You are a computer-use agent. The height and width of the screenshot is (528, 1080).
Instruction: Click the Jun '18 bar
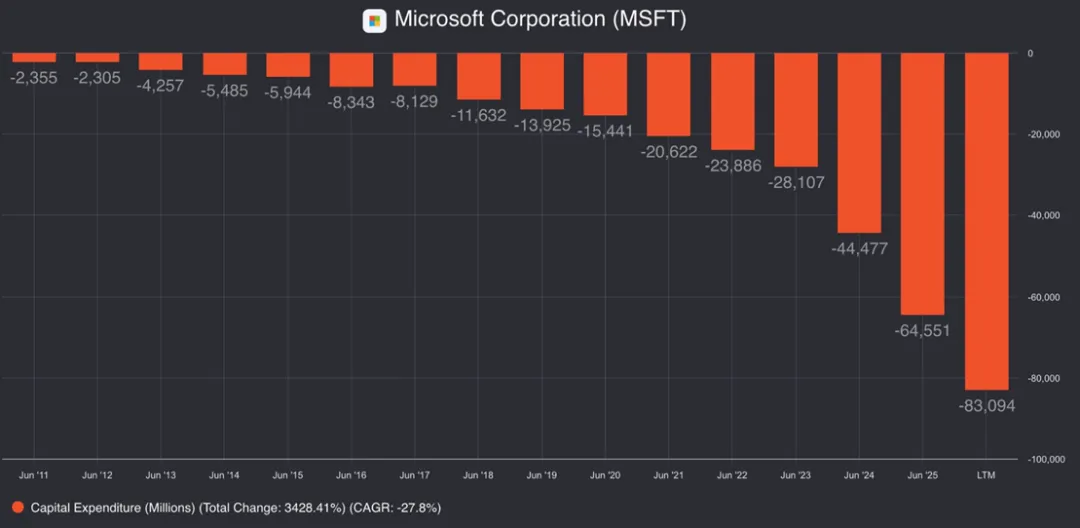pos(479,76)
